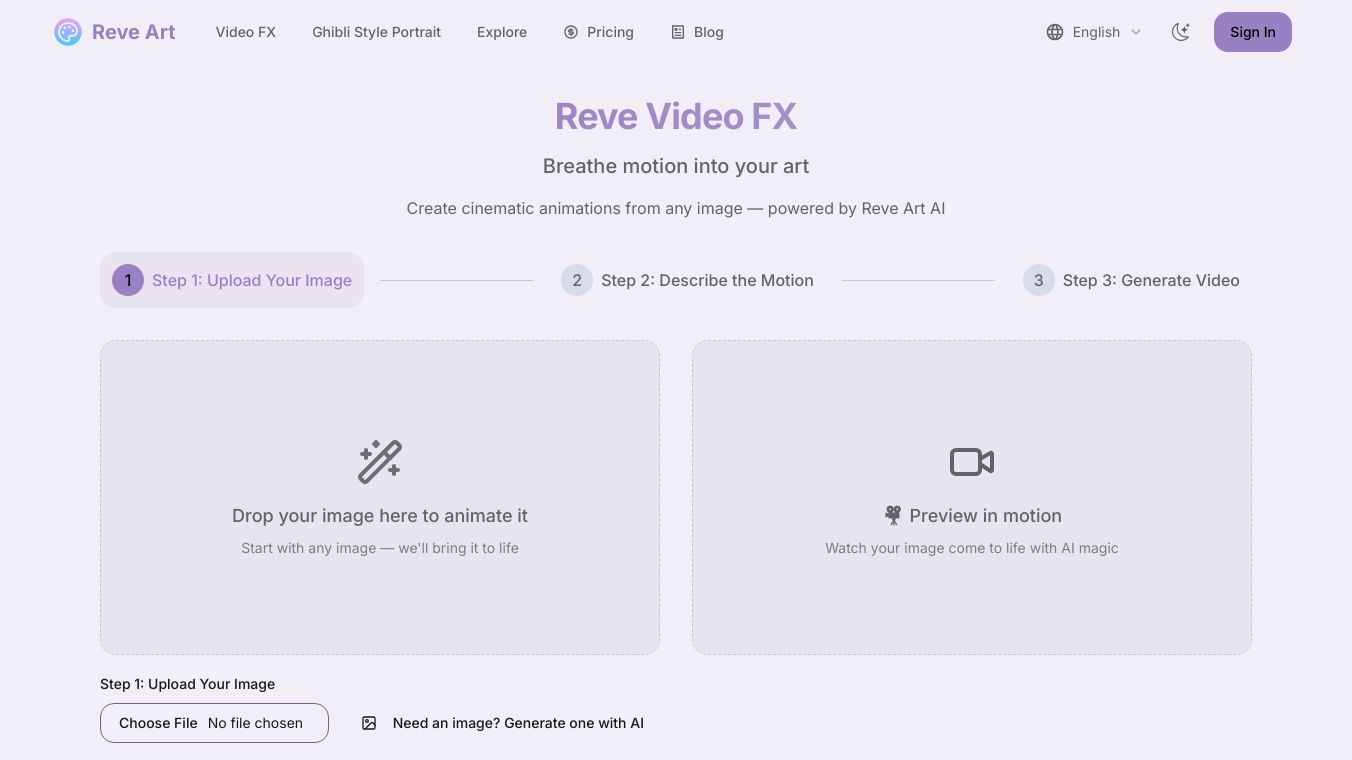Open 'Need an image? Generate one with AI'
This screenshot has height=760, width=1352.
pyautogui.click(x=518, y=723)
